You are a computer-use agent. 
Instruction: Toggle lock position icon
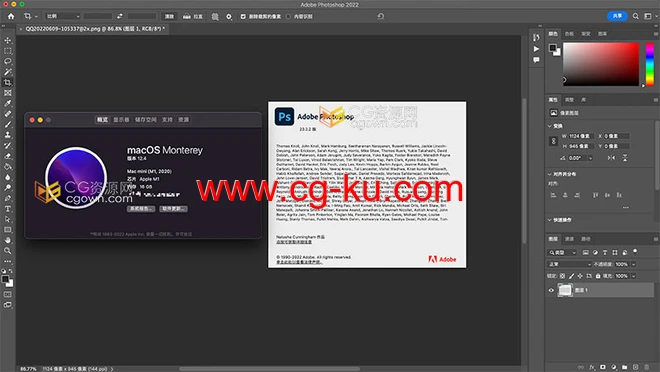click(580, 276)
